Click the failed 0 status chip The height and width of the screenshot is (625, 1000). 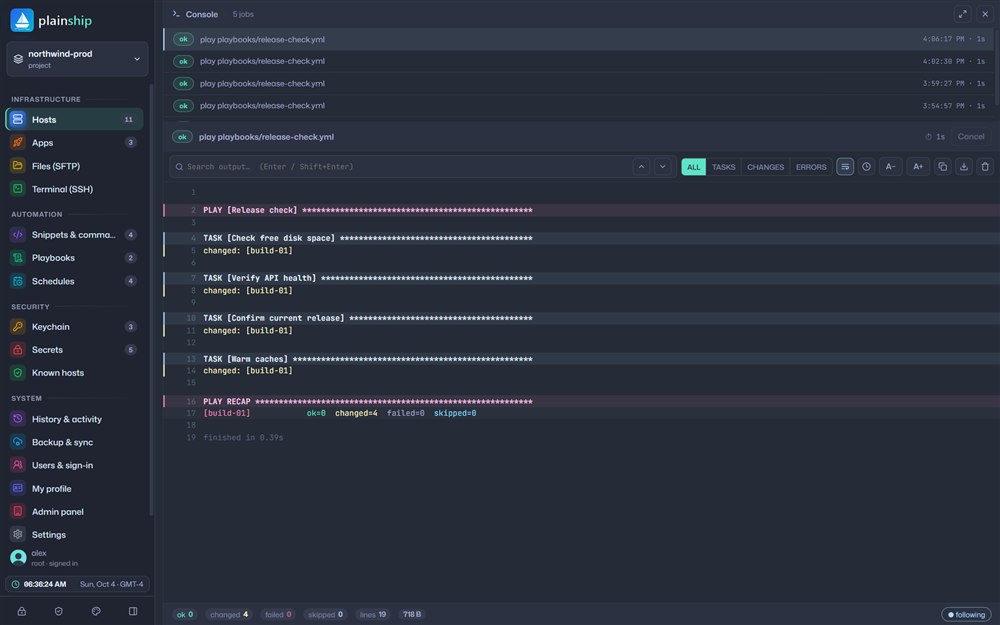click(278, 615)
